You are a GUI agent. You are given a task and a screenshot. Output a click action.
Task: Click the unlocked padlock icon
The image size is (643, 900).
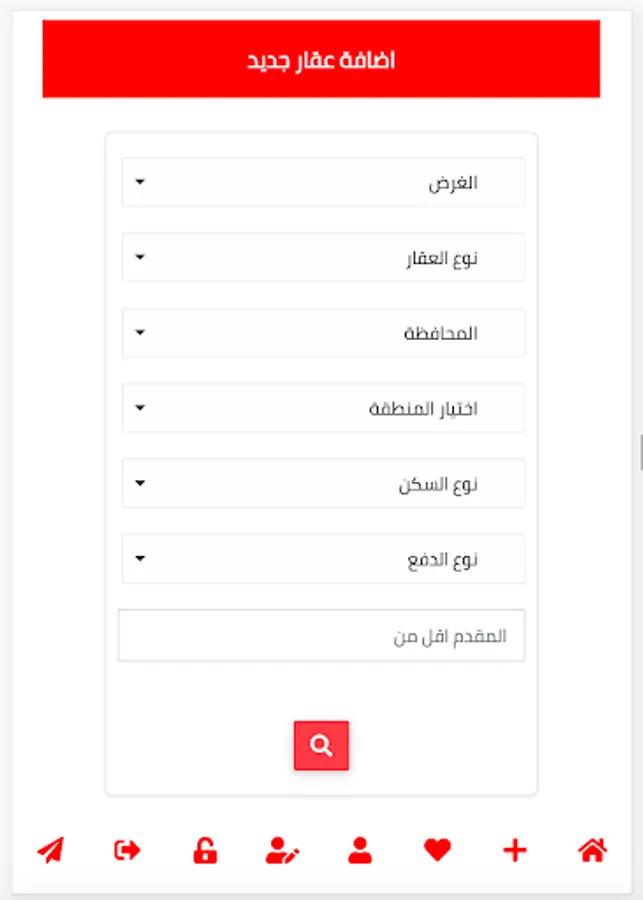(205, 851)
